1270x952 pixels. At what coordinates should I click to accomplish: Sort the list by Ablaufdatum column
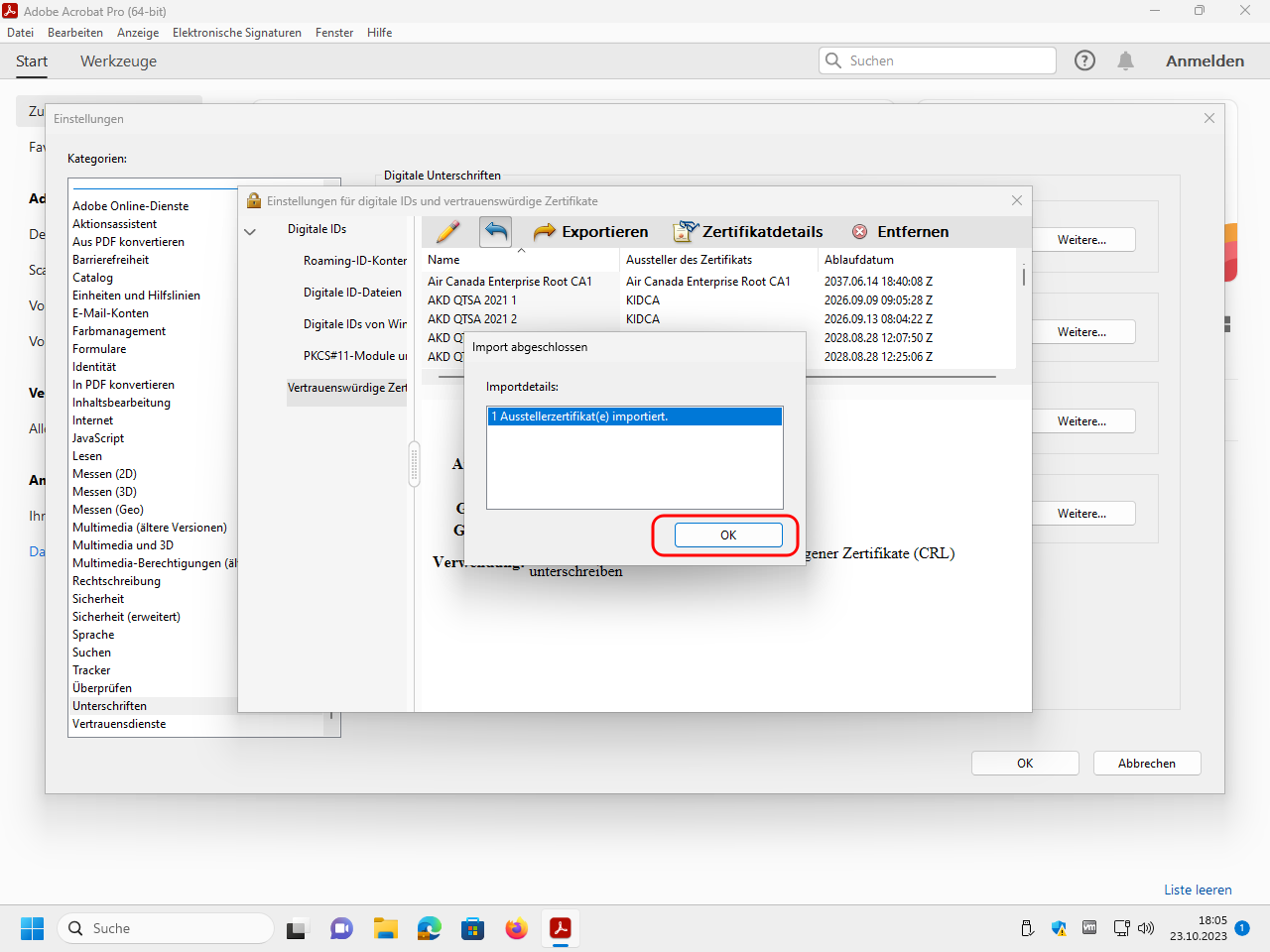click(x=859, y=260)
